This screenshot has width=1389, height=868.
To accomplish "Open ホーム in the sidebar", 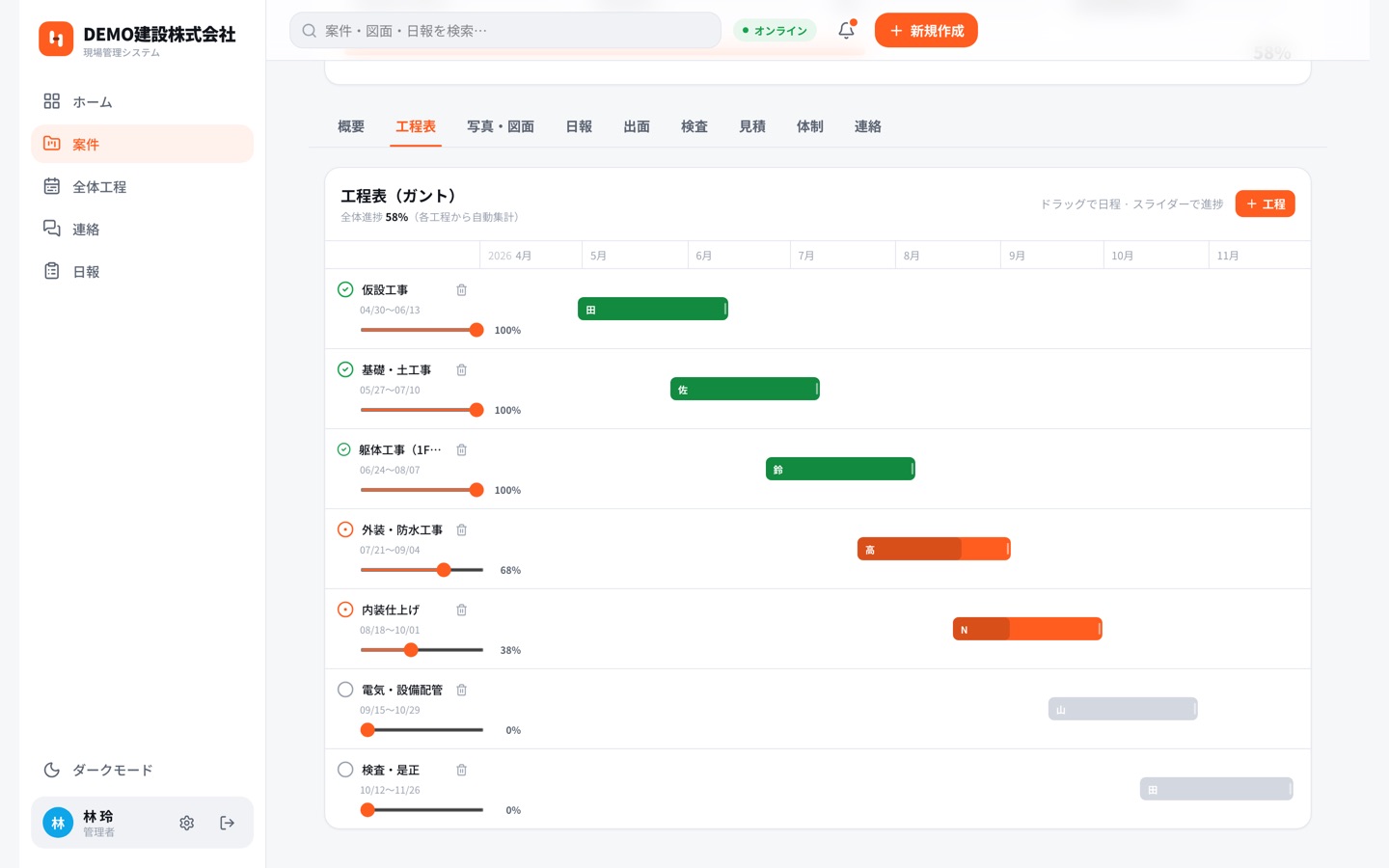I will tap(143, 101).
